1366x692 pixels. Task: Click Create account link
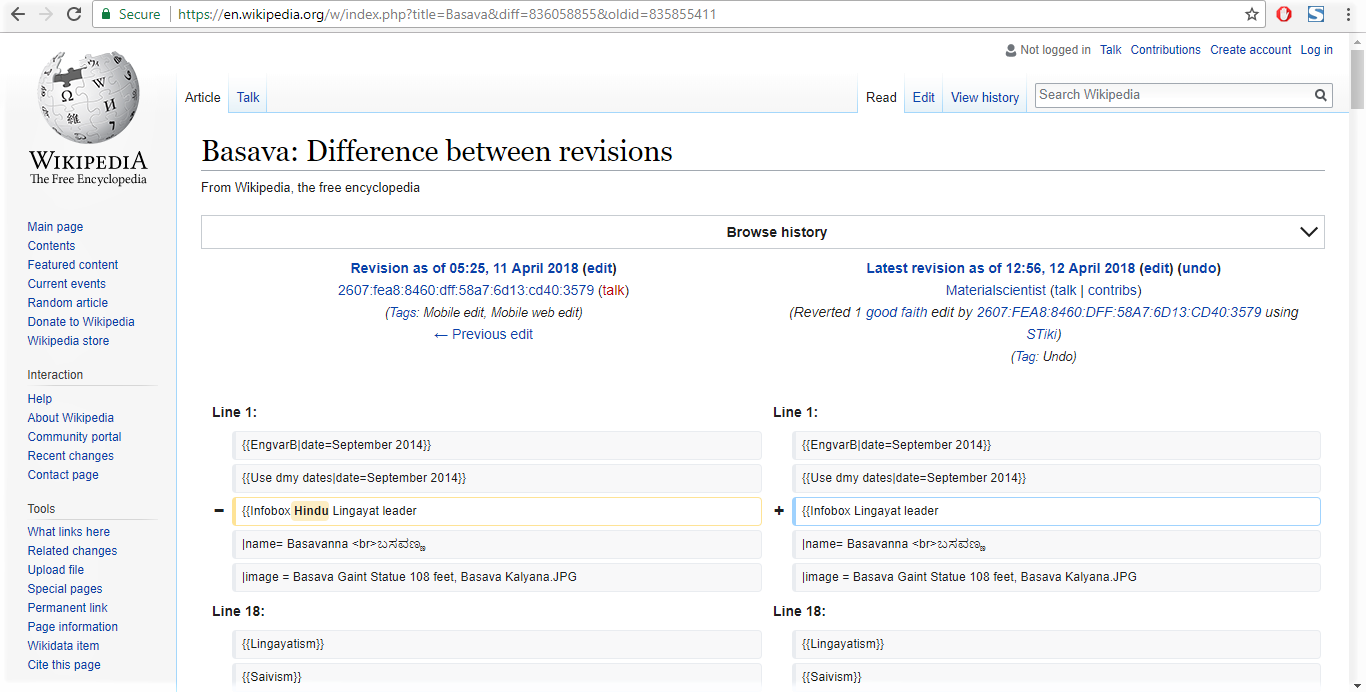1250,50
